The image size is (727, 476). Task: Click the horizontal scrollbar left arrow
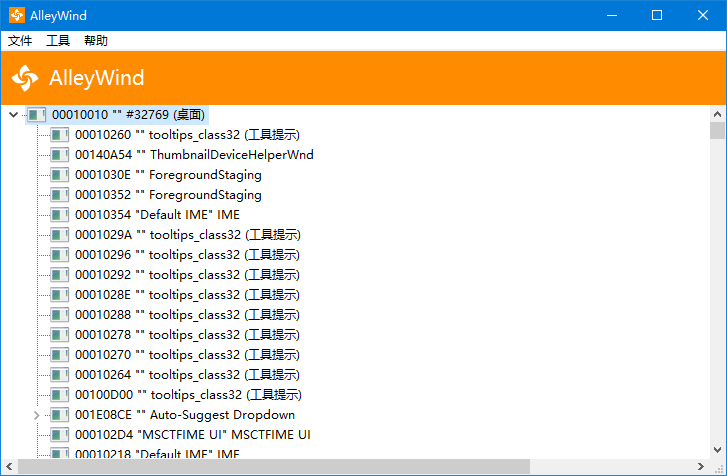click(9, 466)
